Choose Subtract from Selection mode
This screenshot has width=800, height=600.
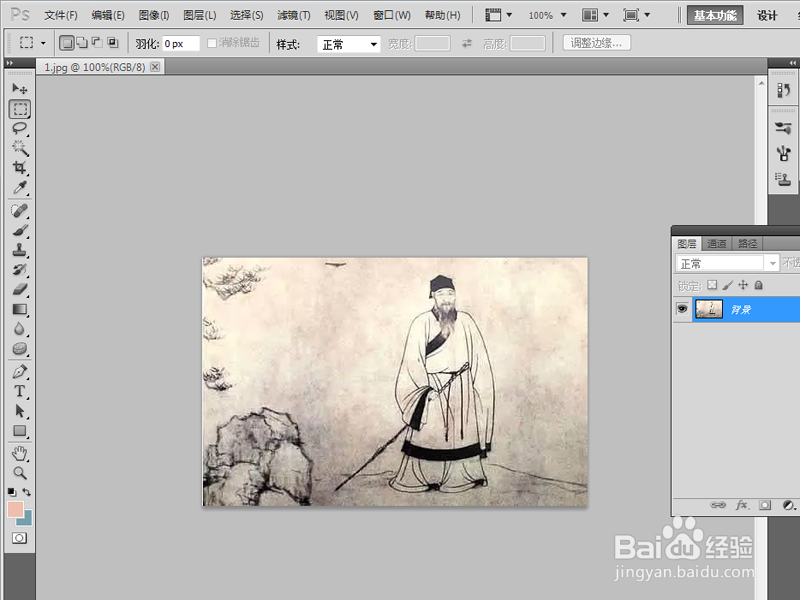click(97, 43)
